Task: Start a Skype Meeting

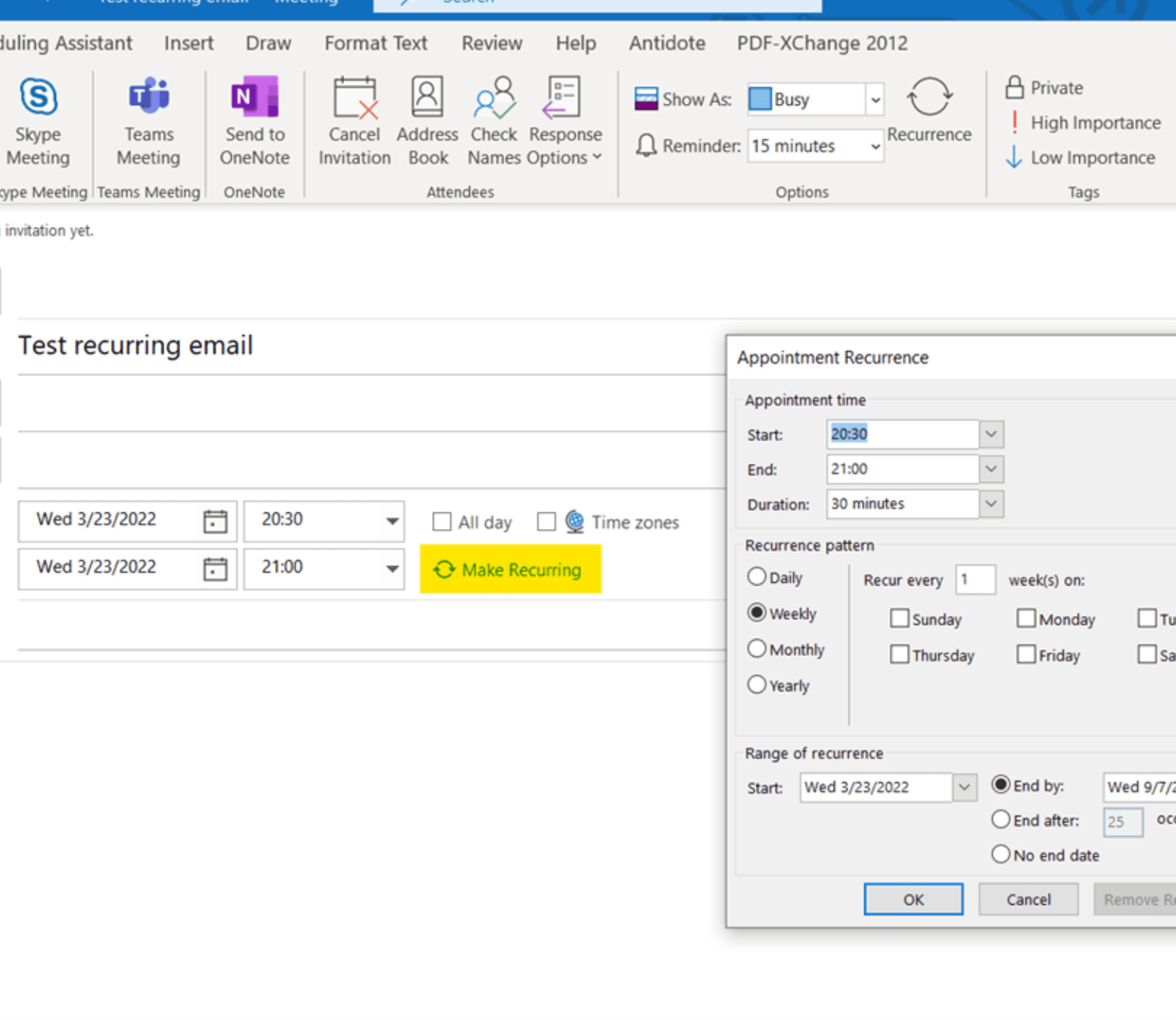Action: pos(38,121)
